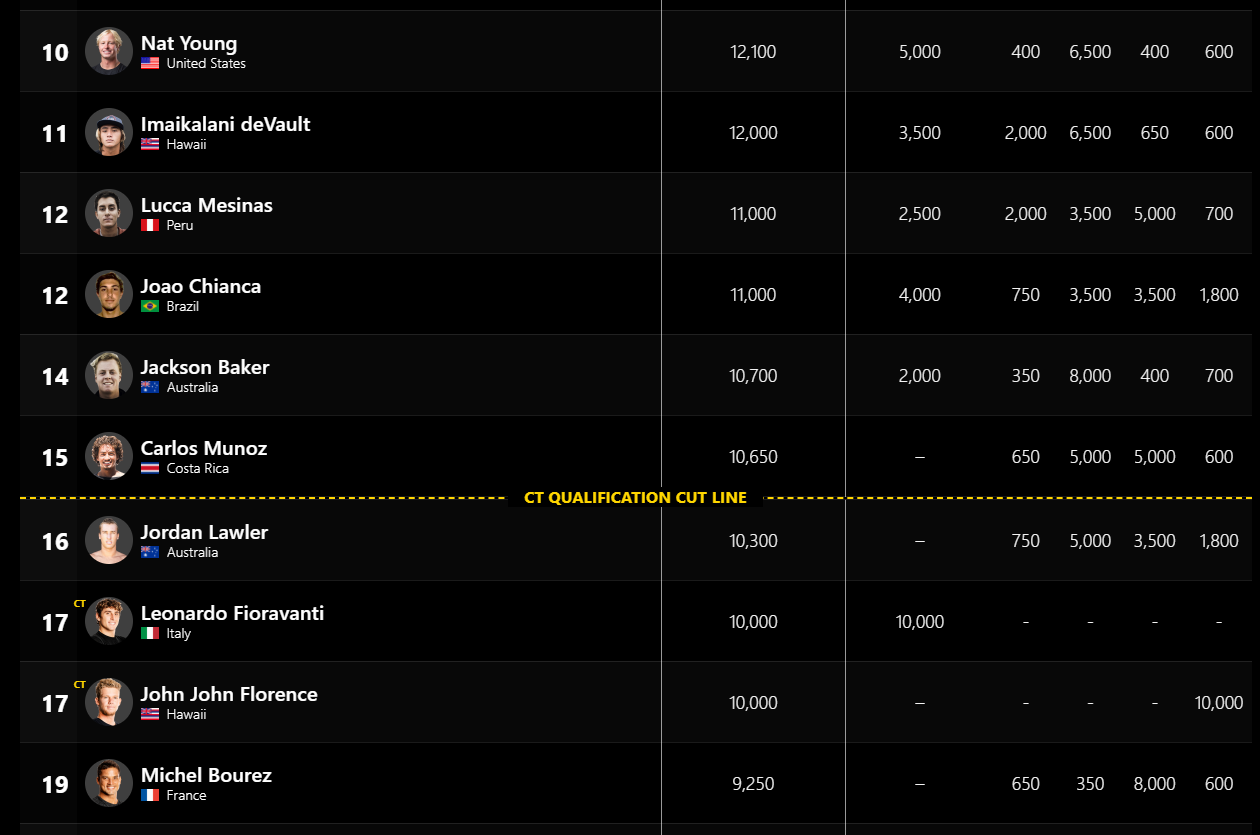Select Michel Bourez's profile thumbnail
1260x835 pixels.
point(109,783)
